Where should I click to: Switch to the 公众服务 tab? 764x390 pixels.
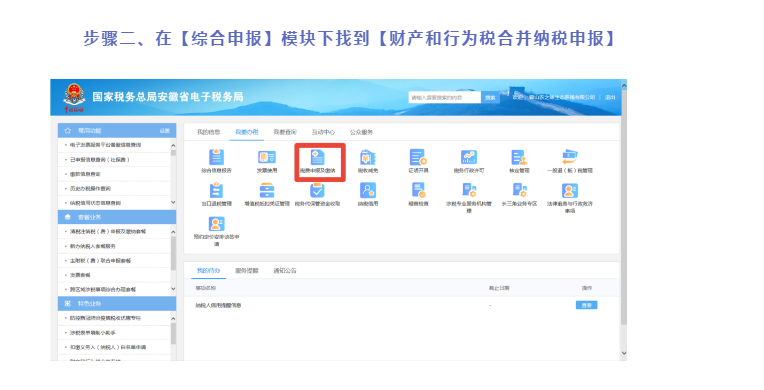click(x=361, y=132)
